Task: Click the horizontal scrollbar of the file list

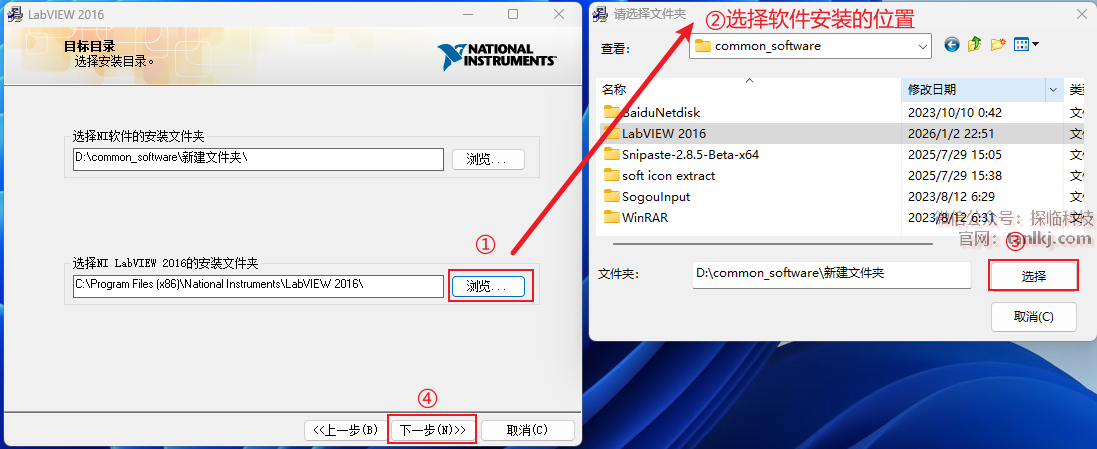Action: (x=773, y=244)
